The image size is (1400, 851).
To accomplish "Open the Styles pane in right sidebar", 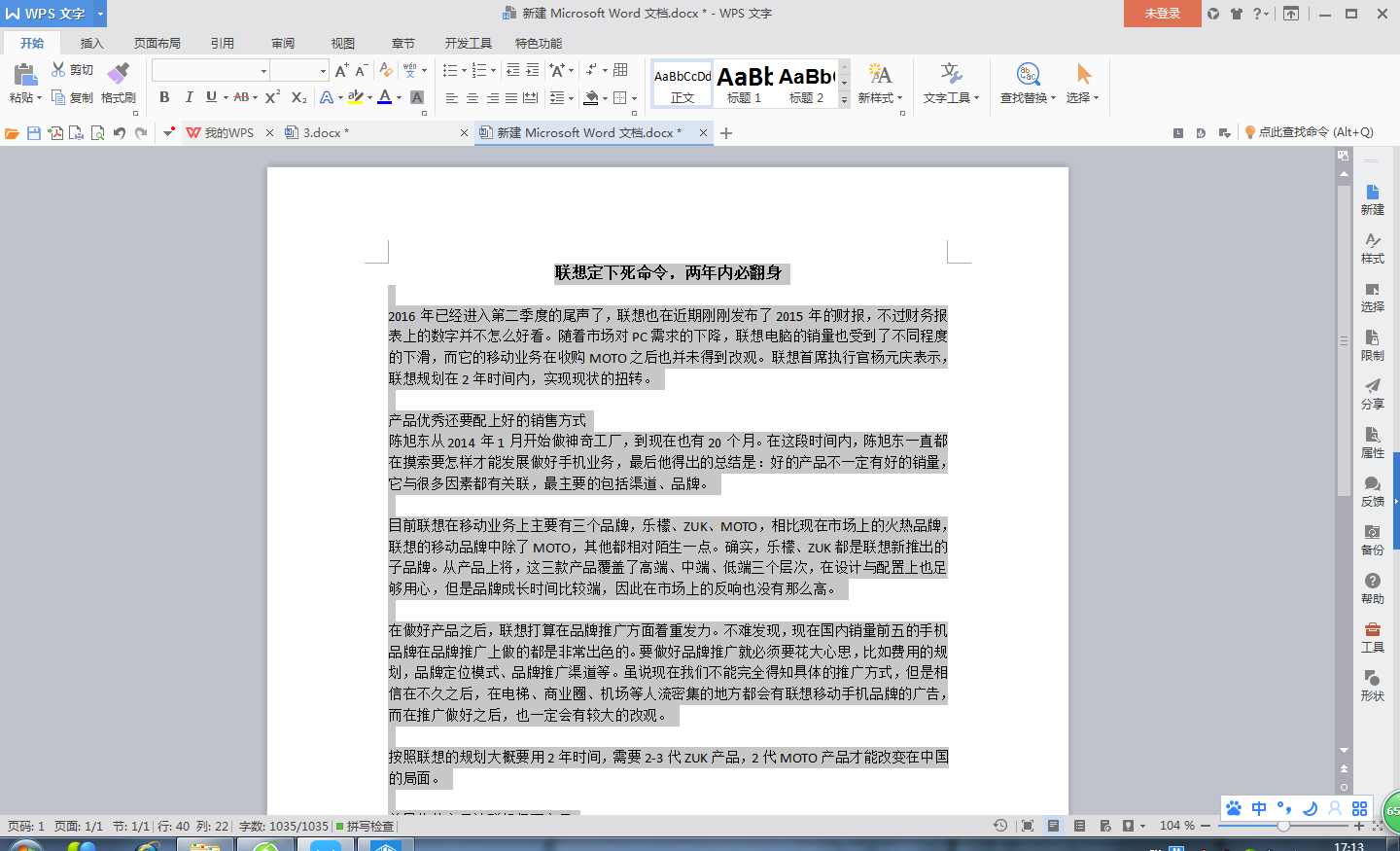I will [x=1372, y=248].
